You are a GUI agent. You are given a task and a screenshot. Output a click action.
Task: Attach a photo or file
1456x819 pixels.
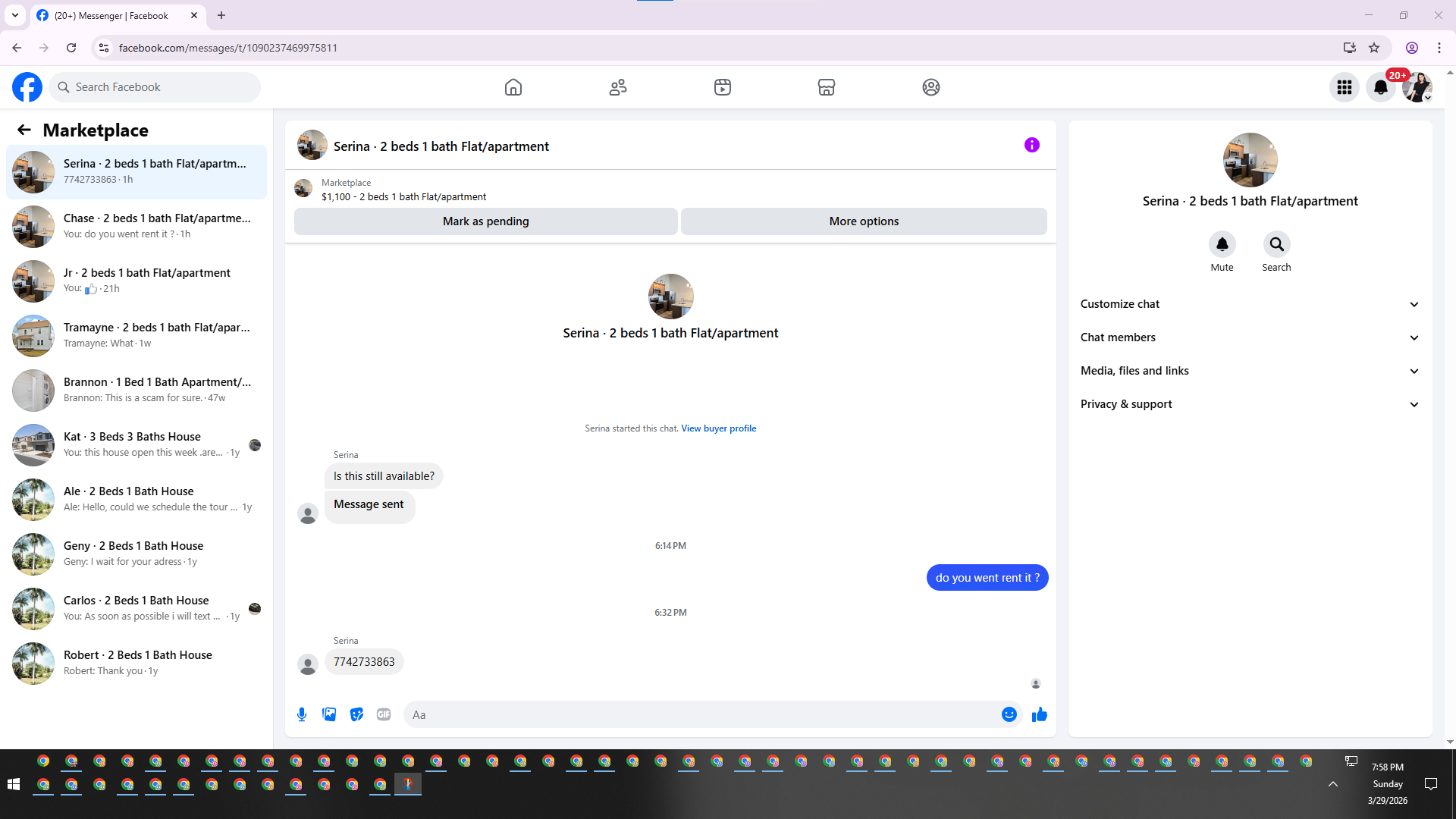click(329, 714)
